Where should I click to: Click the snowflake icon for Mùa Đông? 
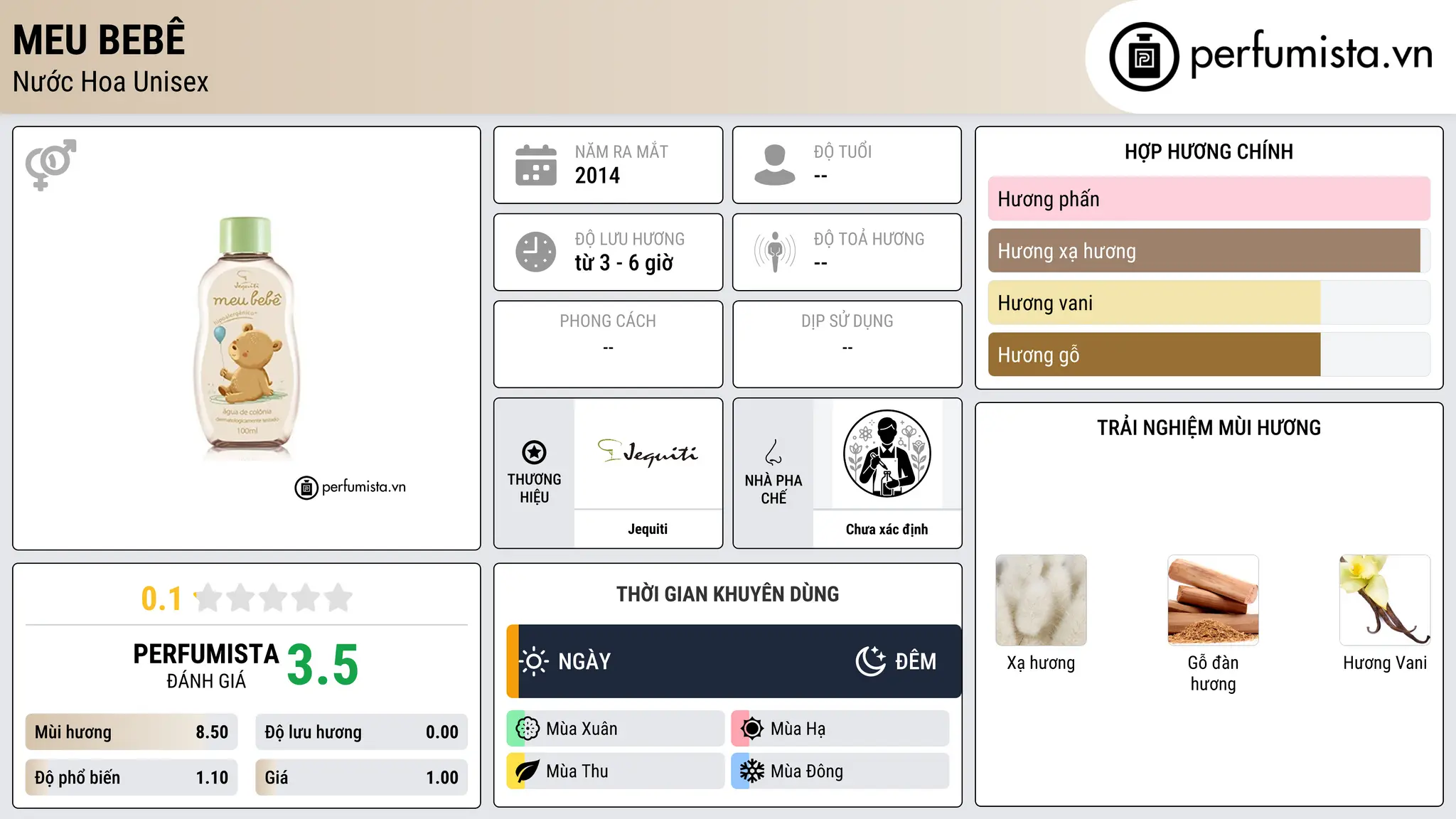point(752,771)
